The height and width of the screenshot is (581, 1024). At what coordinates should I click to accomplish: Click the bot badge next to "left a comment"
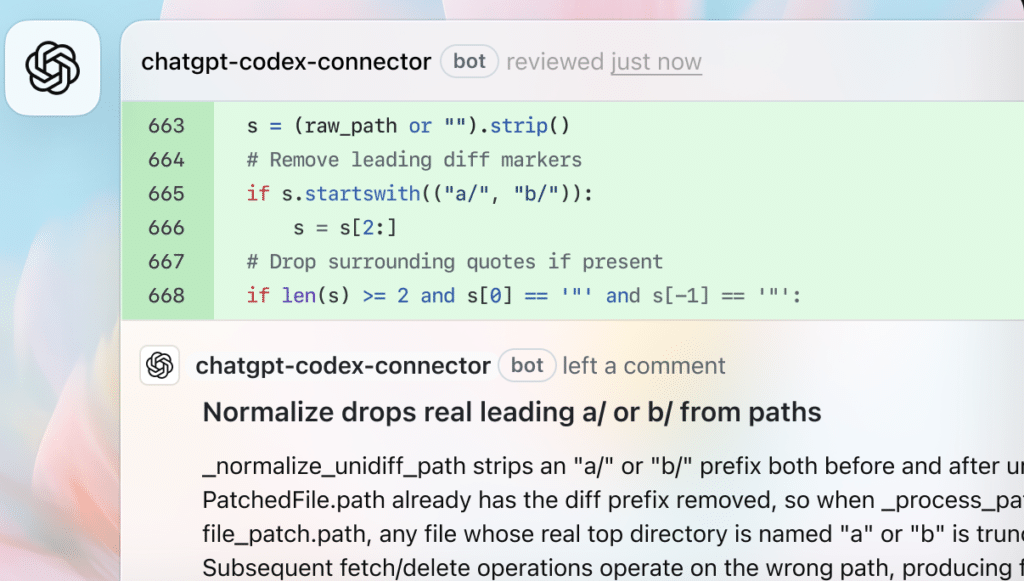point(527,366)
